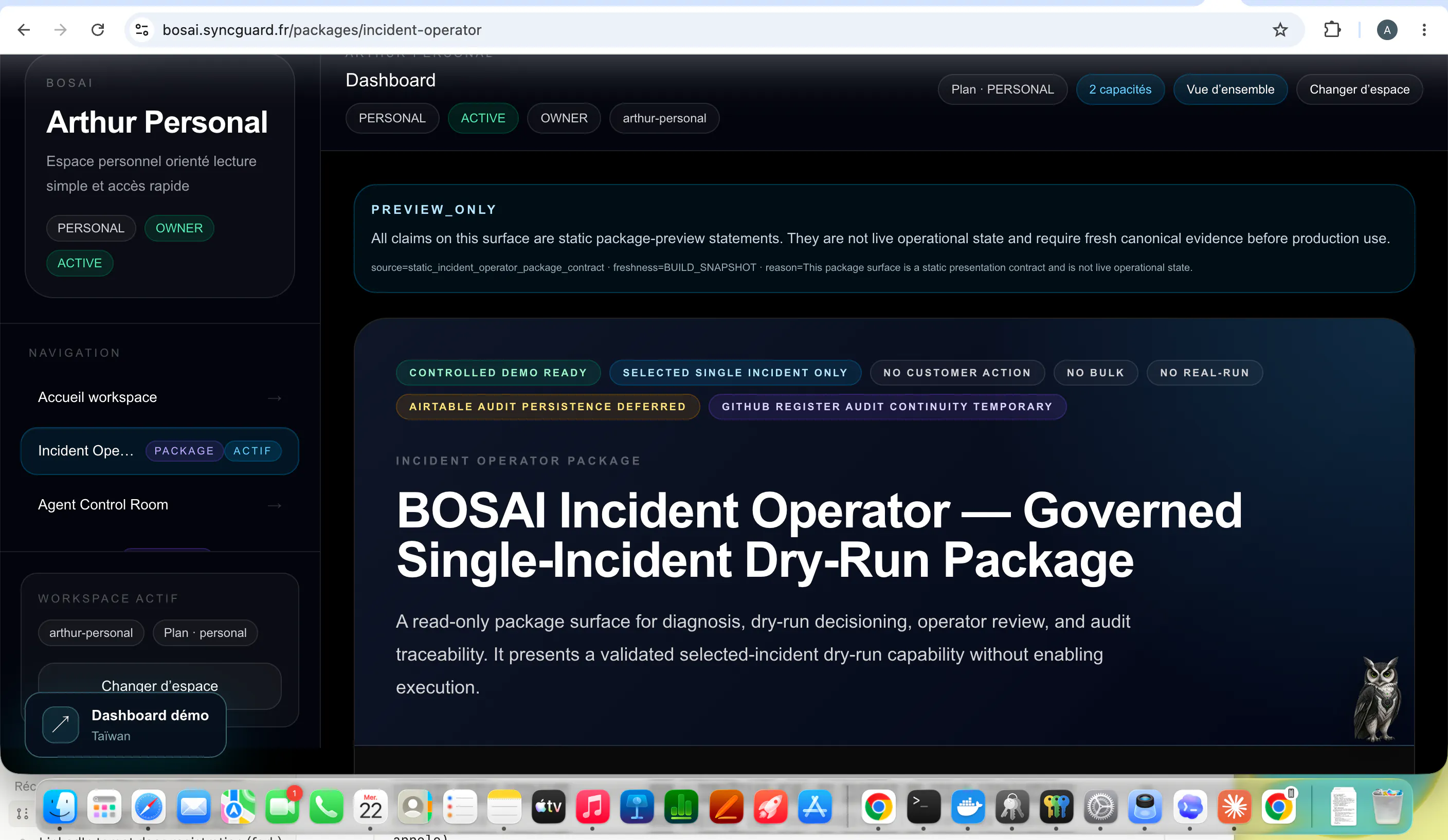Open Pages from the Dock

726,807
